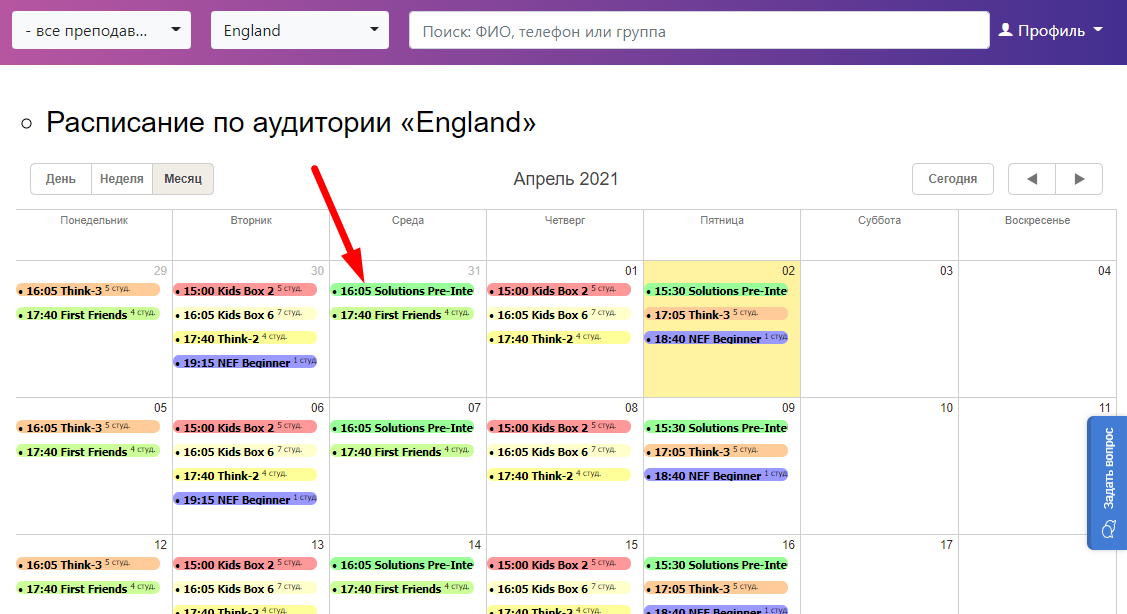This screenshot has width=1127, height=614.
Task: Open 17:40 Think-2 event on April 01
Action: point(559,338)
